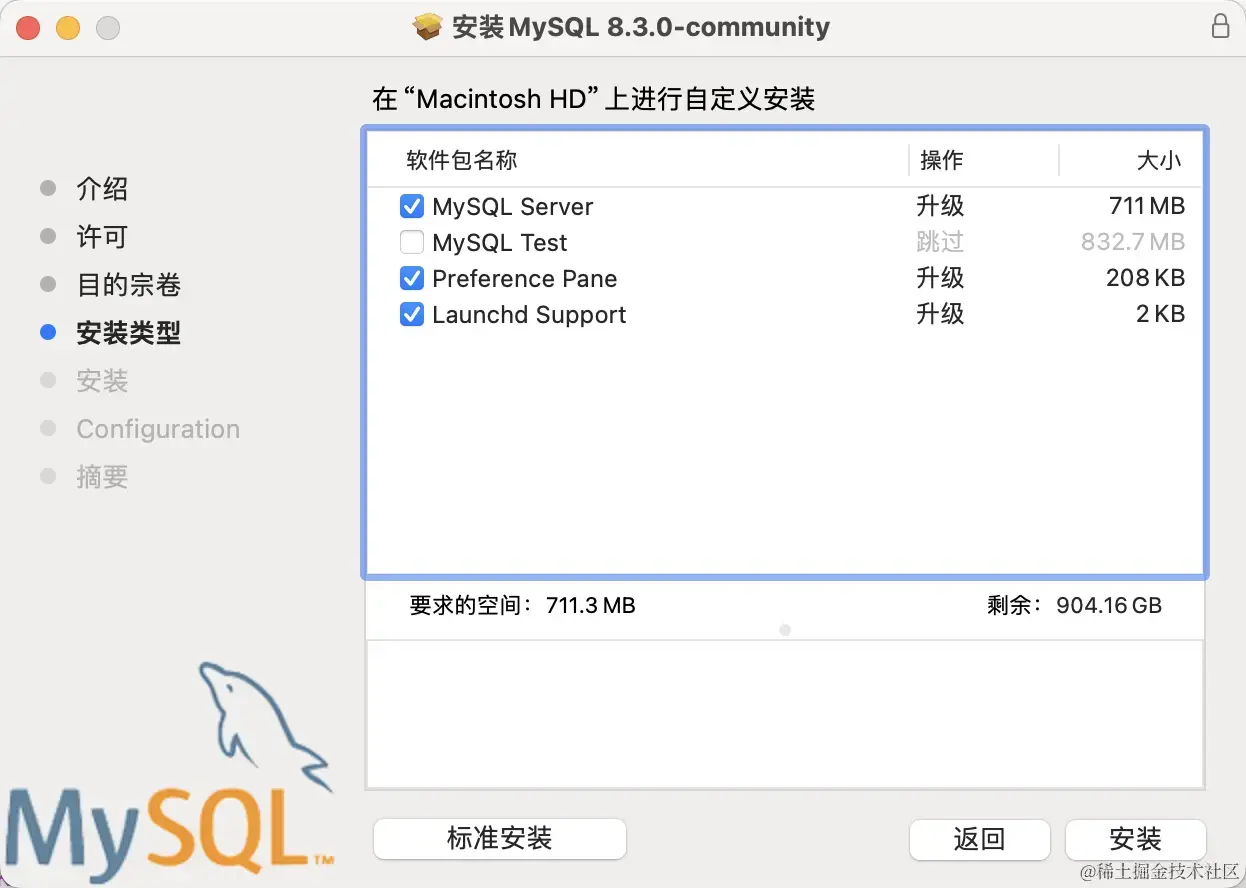Image resolution: width=1246 pixels, height=888 pixels.
Task: Click the 安装 step in sidebar
Action: (x=102, y=381)
